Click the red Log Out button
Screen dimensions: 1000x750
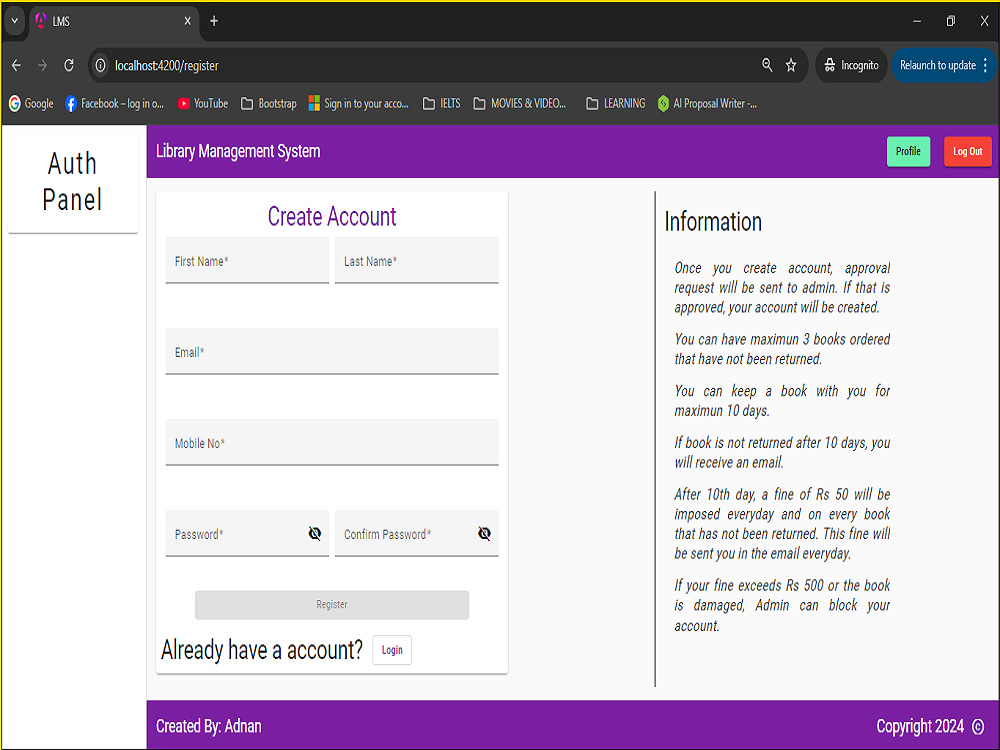pos(967,151)
